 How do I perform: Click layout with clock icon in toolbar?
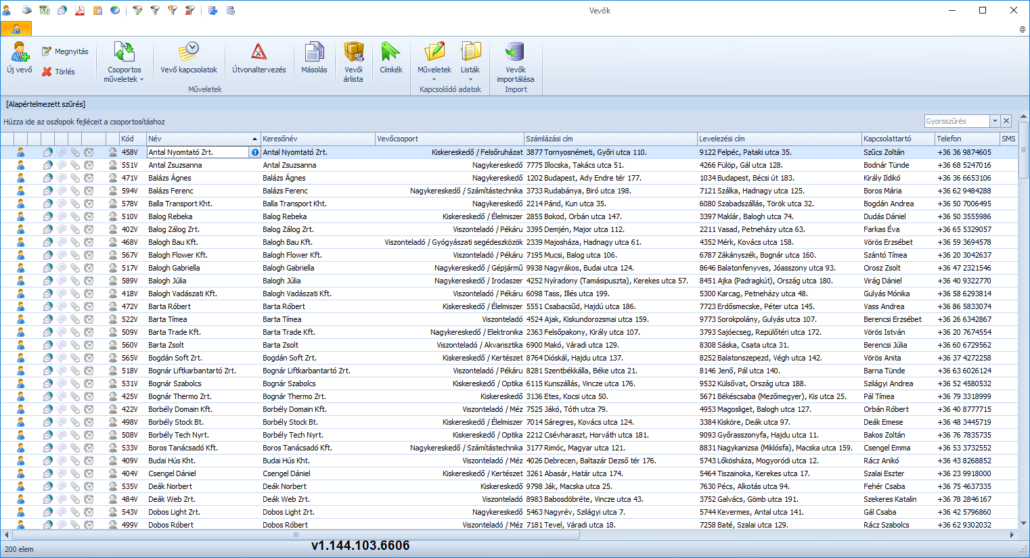click(x=231, y=11)
